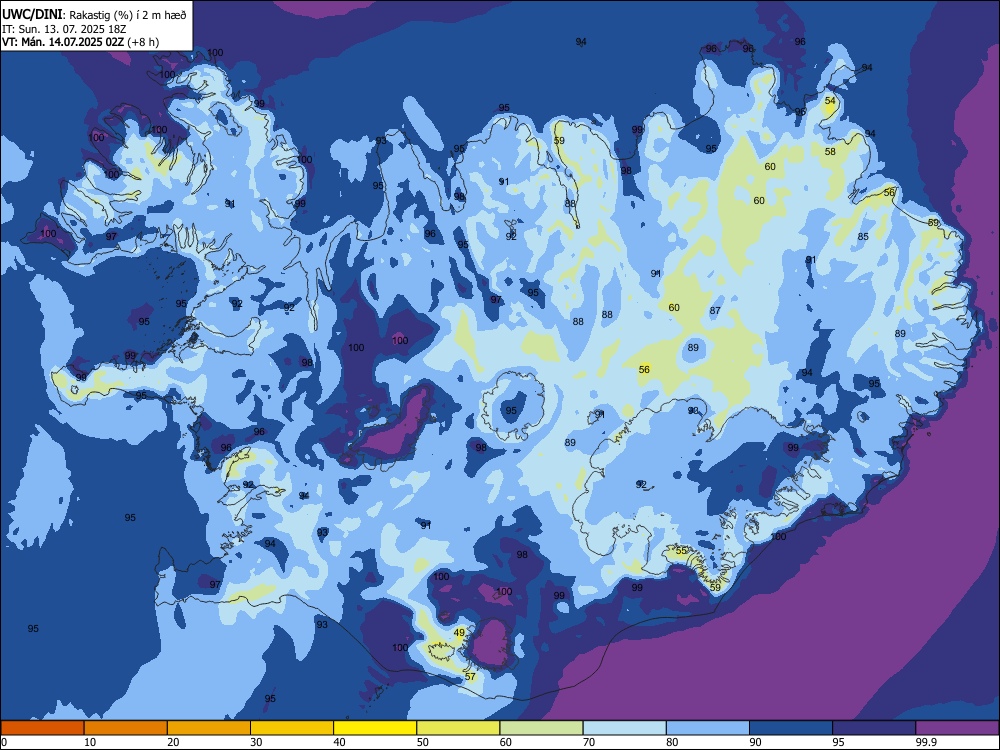This screenshot has height=750, width=1000.
Task: Click the title text 'UWC/DINI: Rakastig (%) í 2 m hæð'
Action: pyautogui.click(x=94, y=14)
